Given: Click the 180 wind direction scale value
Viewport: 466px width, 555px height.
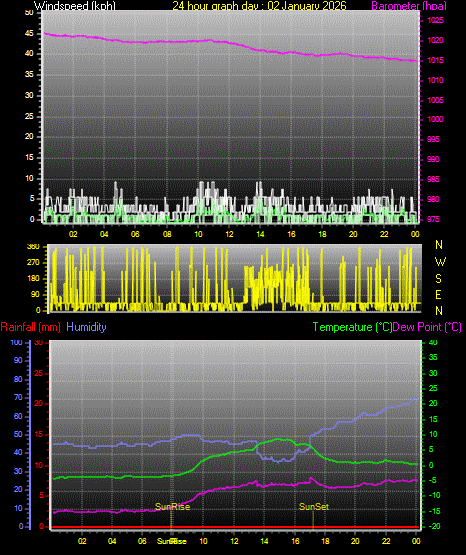Looking at the screenshot, I should pos(33,279).
